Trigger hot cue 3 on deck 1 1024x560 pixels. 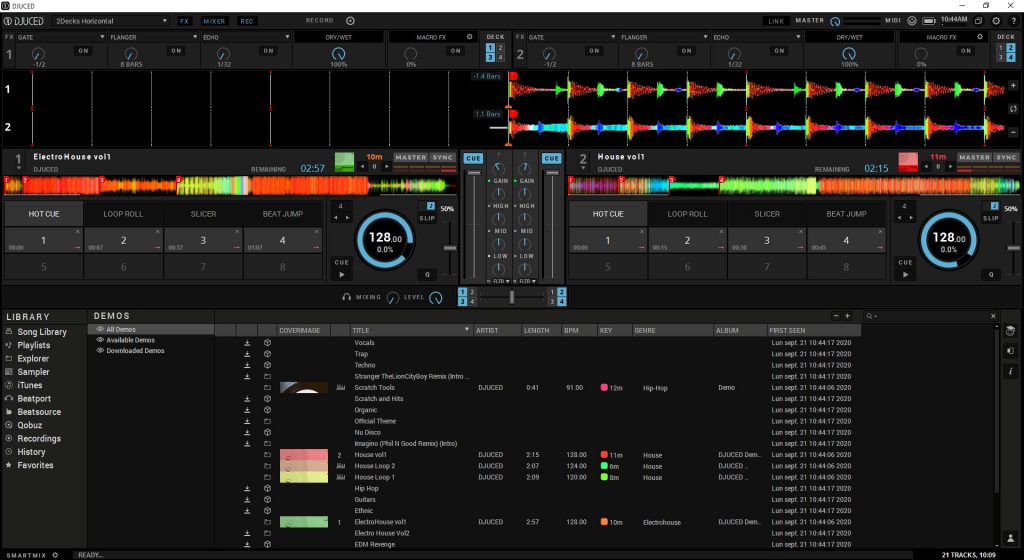point(203,240)
